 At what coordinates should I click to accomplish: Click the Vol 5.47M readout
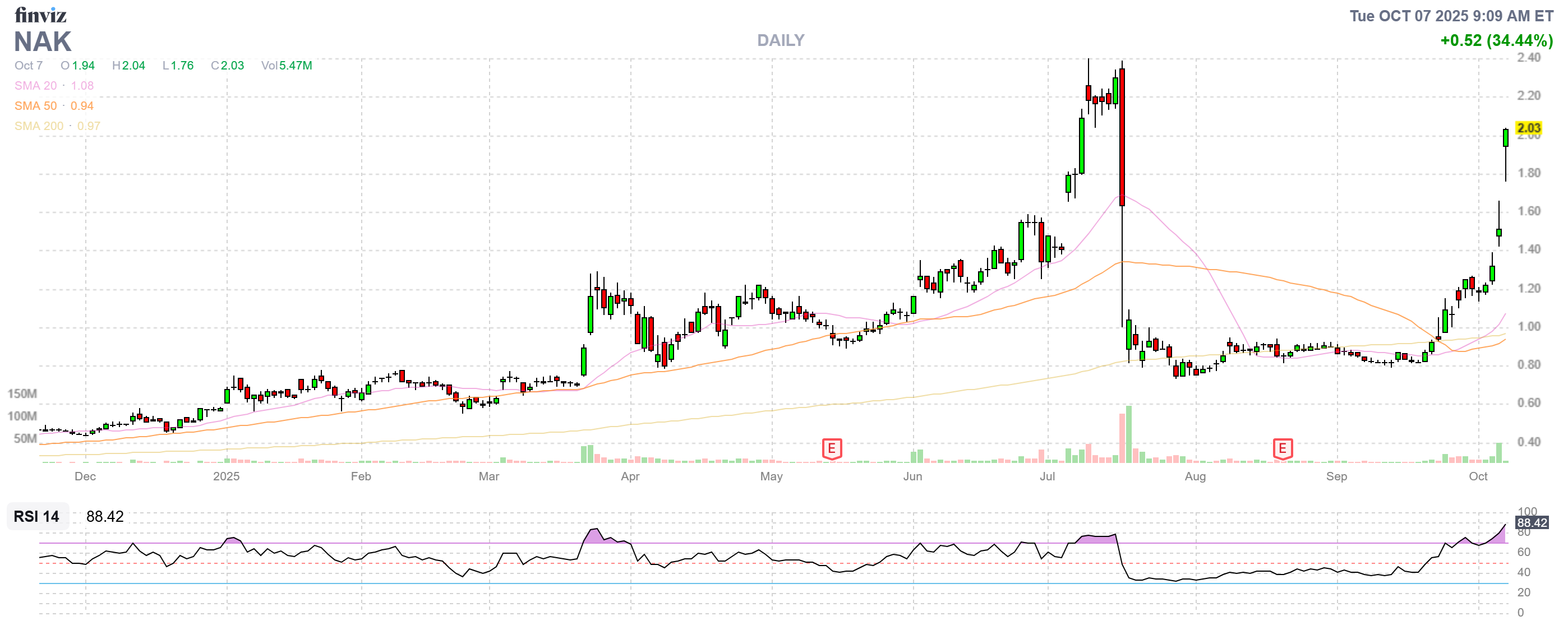pos(286,66)
